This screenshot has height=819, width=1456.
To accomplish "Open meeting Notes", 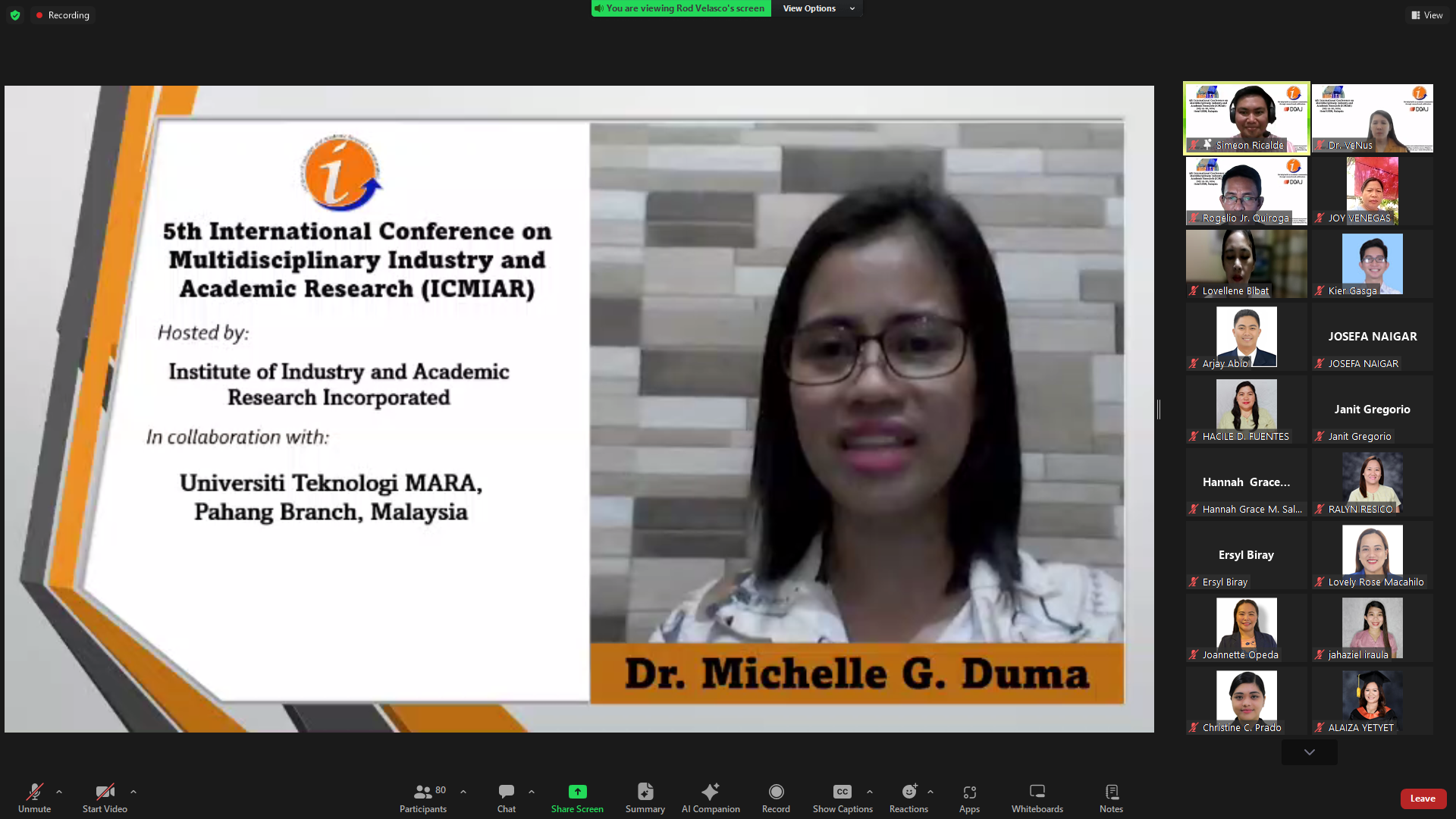I will 1111,798.
